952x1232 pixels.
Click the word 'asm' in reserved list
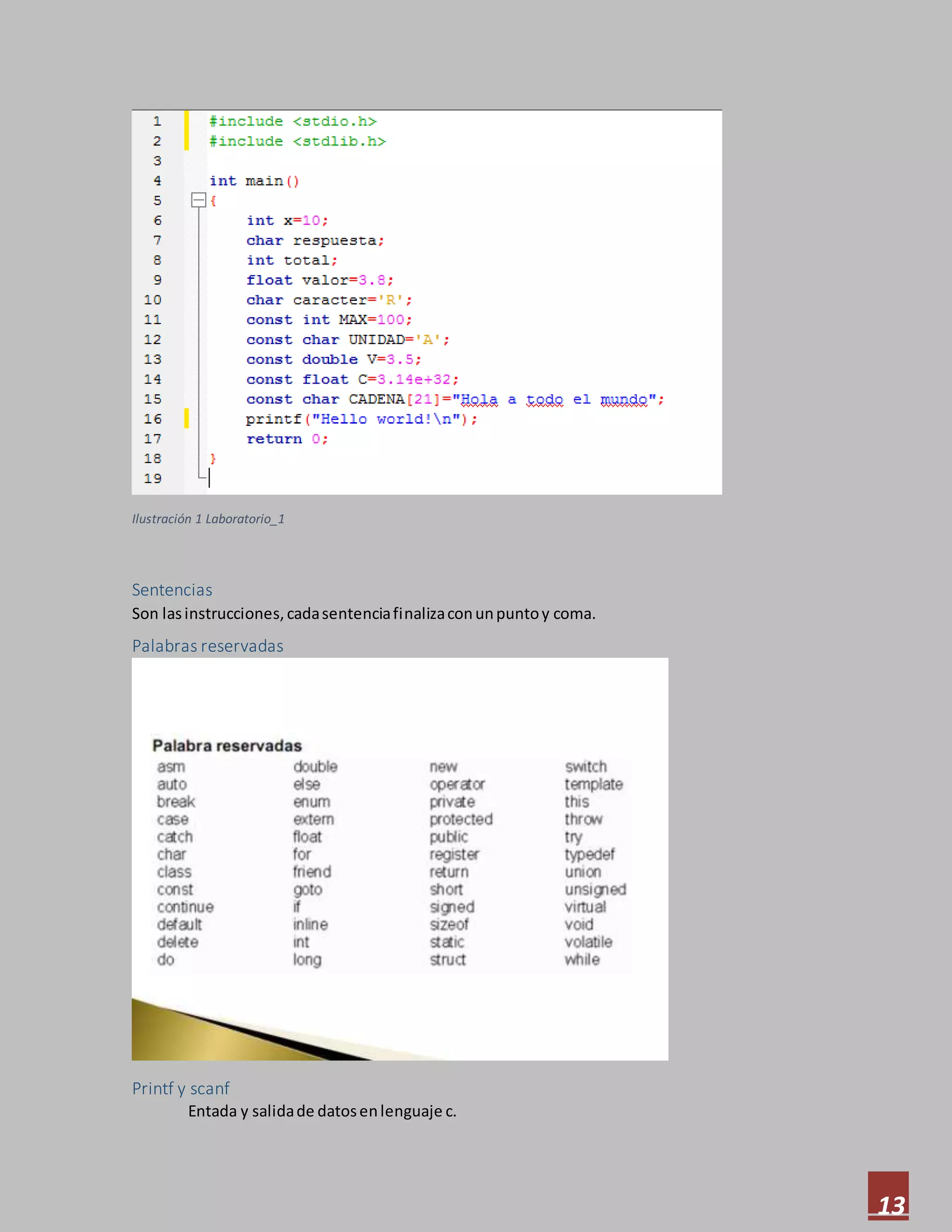click(171, 767)
